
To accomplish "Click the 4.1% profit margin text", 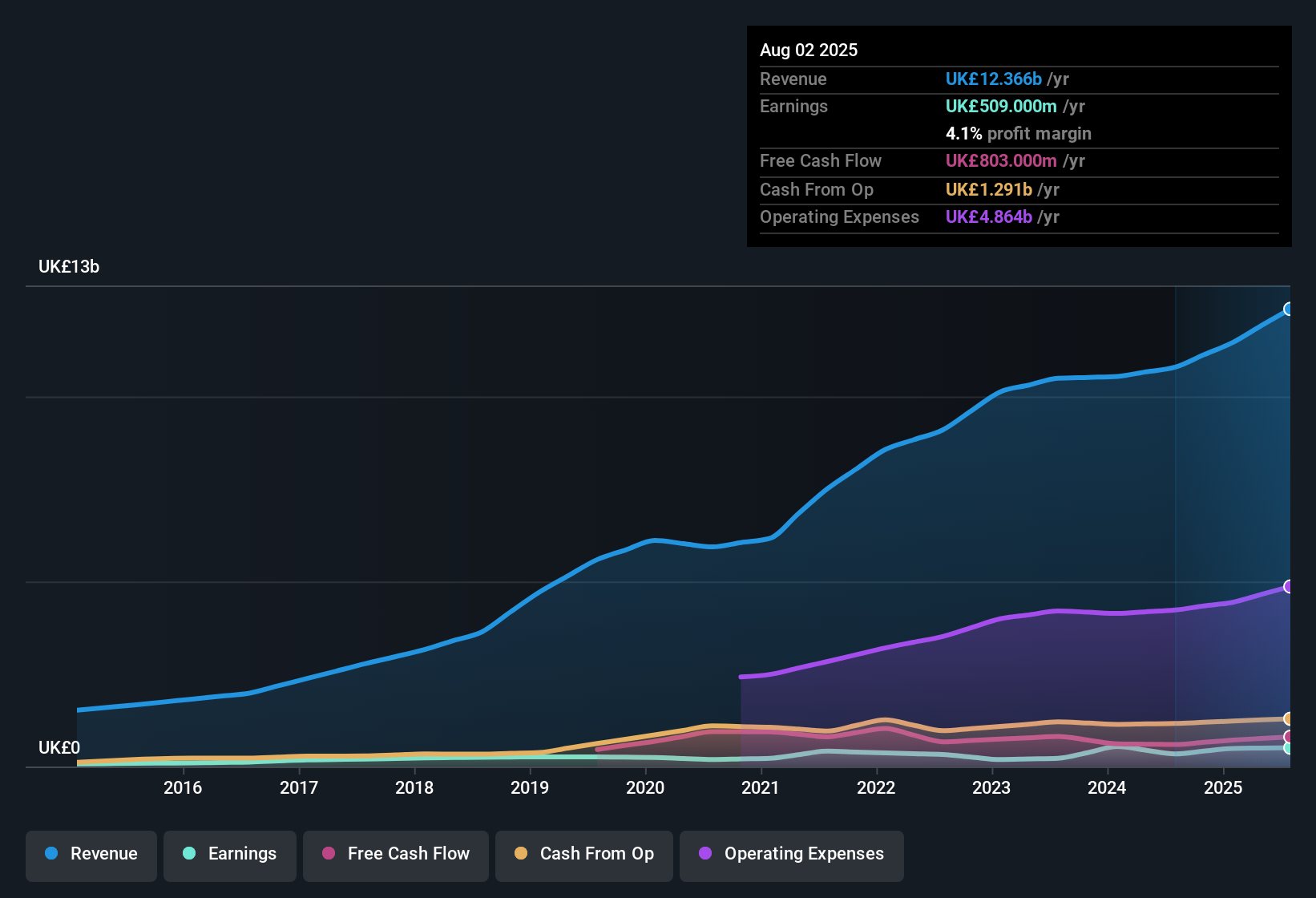I will tap(1018, 134).
